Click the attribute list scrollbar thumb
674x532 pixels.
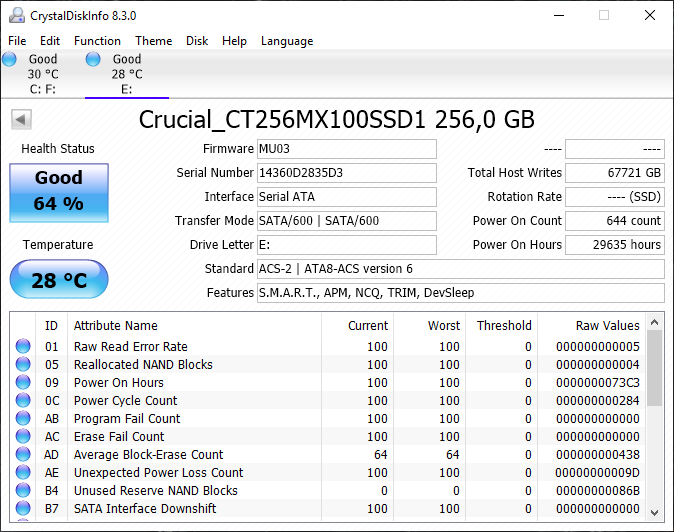coord(655,368)
